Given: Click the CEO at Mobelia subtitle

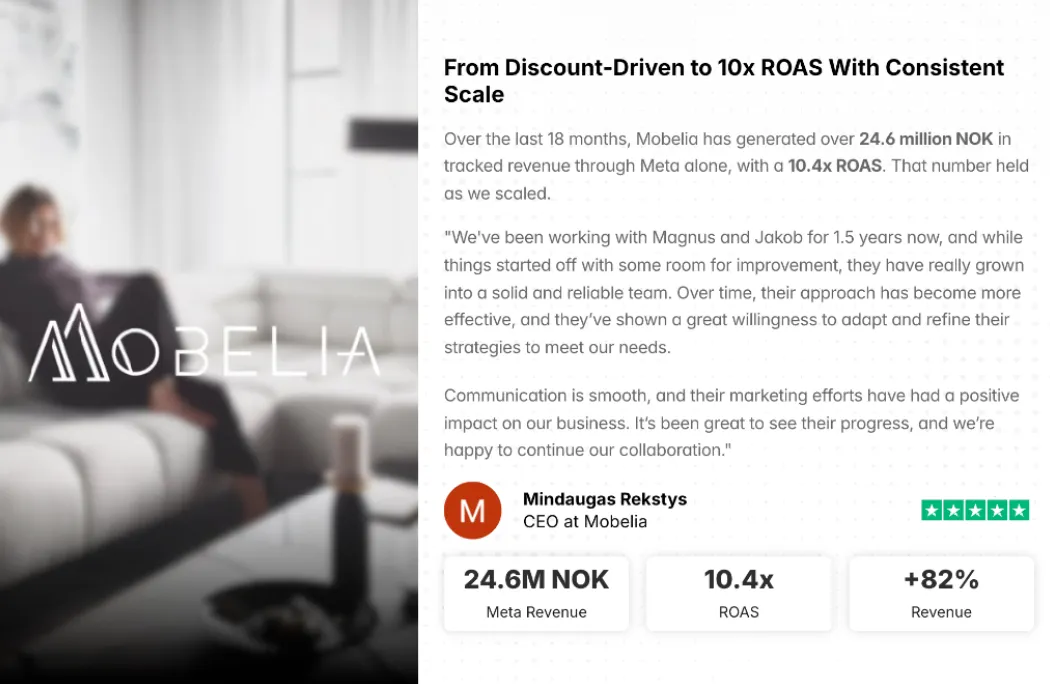Looking at the screenshot, I should pos(585,522).
